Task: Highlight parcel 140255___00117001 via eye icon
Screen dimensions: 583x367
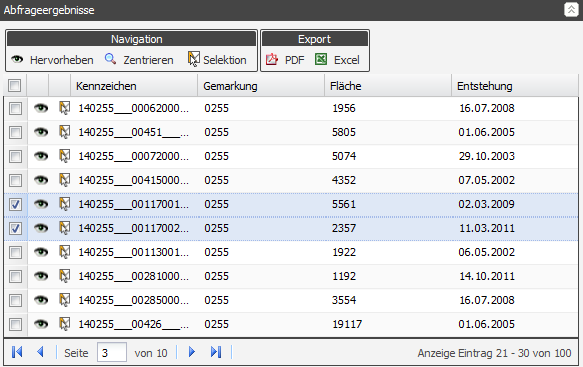Action: click(x=41, y=204)
